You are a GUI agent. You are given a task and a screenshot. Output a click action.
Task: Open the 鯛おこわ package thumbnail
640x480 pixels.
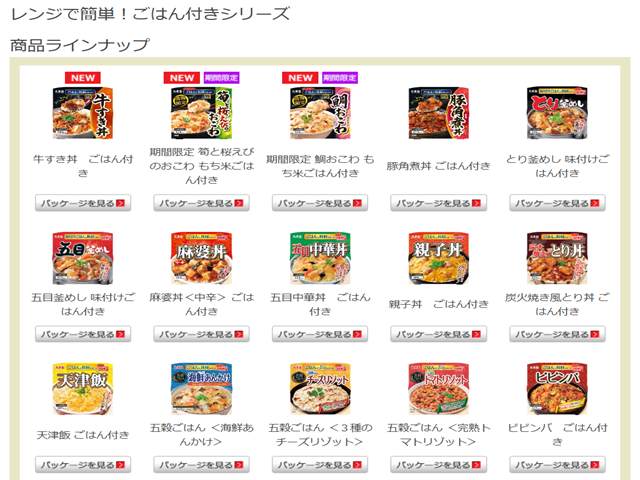[320, 113]
